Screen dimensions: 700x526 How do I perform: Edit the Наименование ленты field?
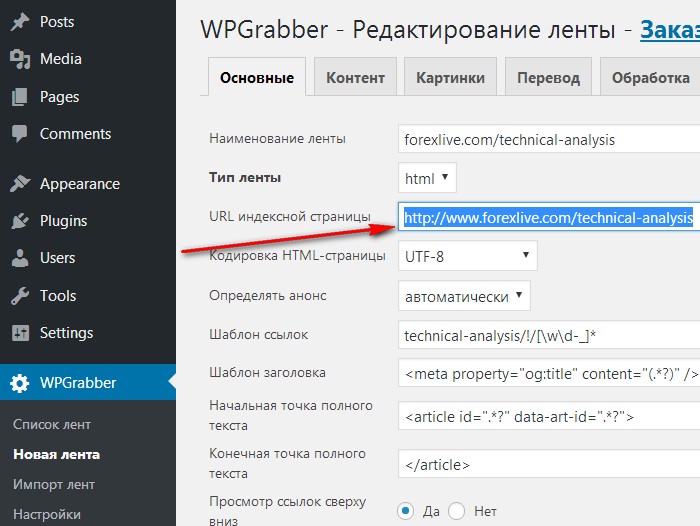pyautogui.click(x=549, y=140)
